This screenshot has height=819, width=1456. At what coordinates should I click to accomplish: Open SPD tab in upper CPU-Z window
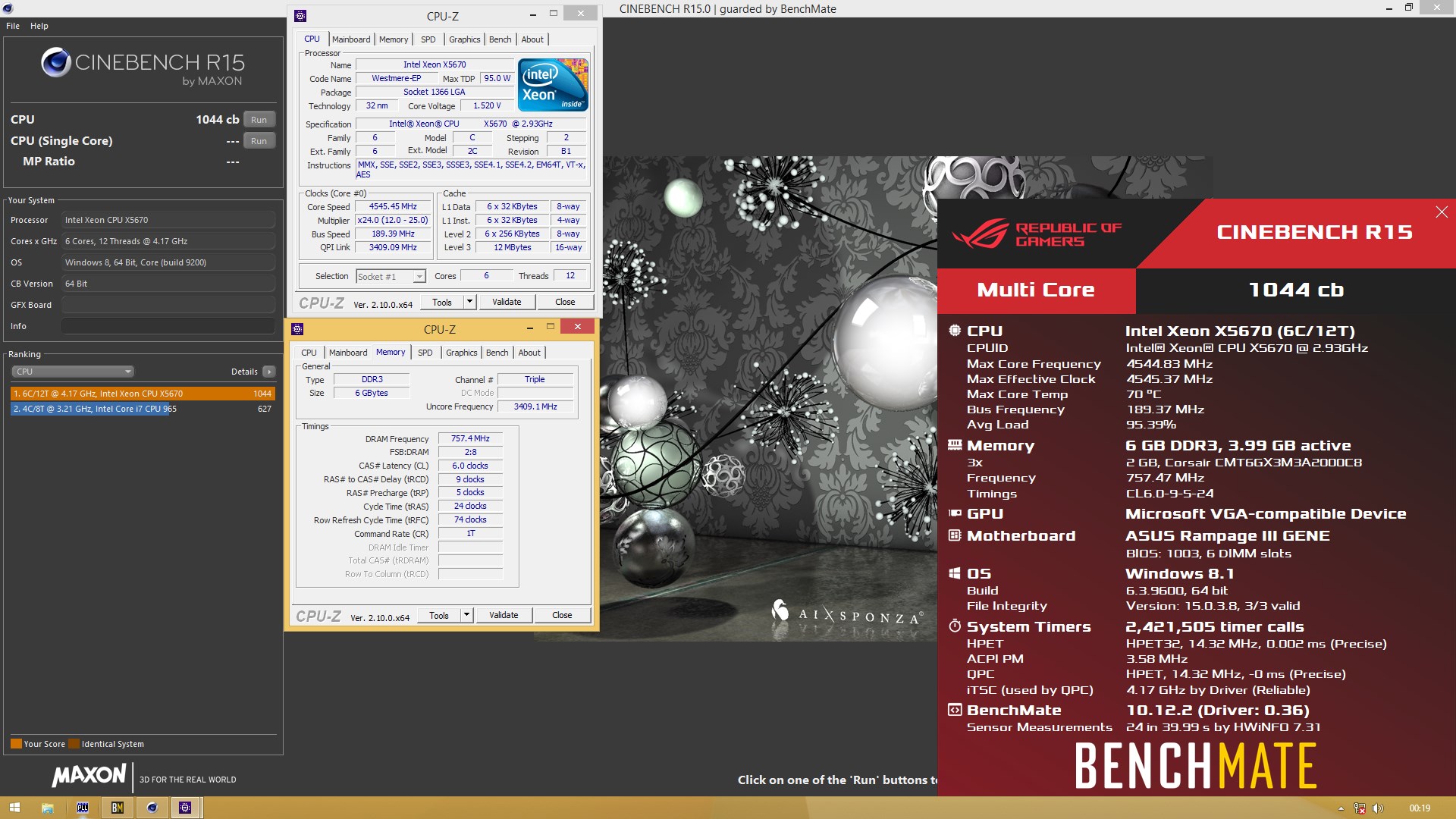pyautogui.click(x=428, y=39)
